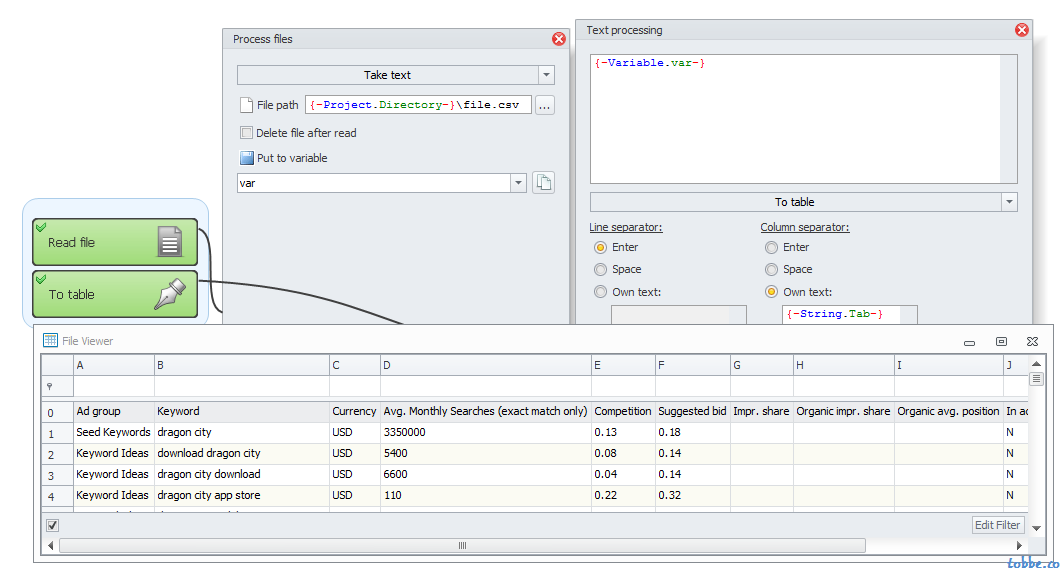The image size is (1064, 575).
Task: Select Space as column separator
Action: point(771,270)
